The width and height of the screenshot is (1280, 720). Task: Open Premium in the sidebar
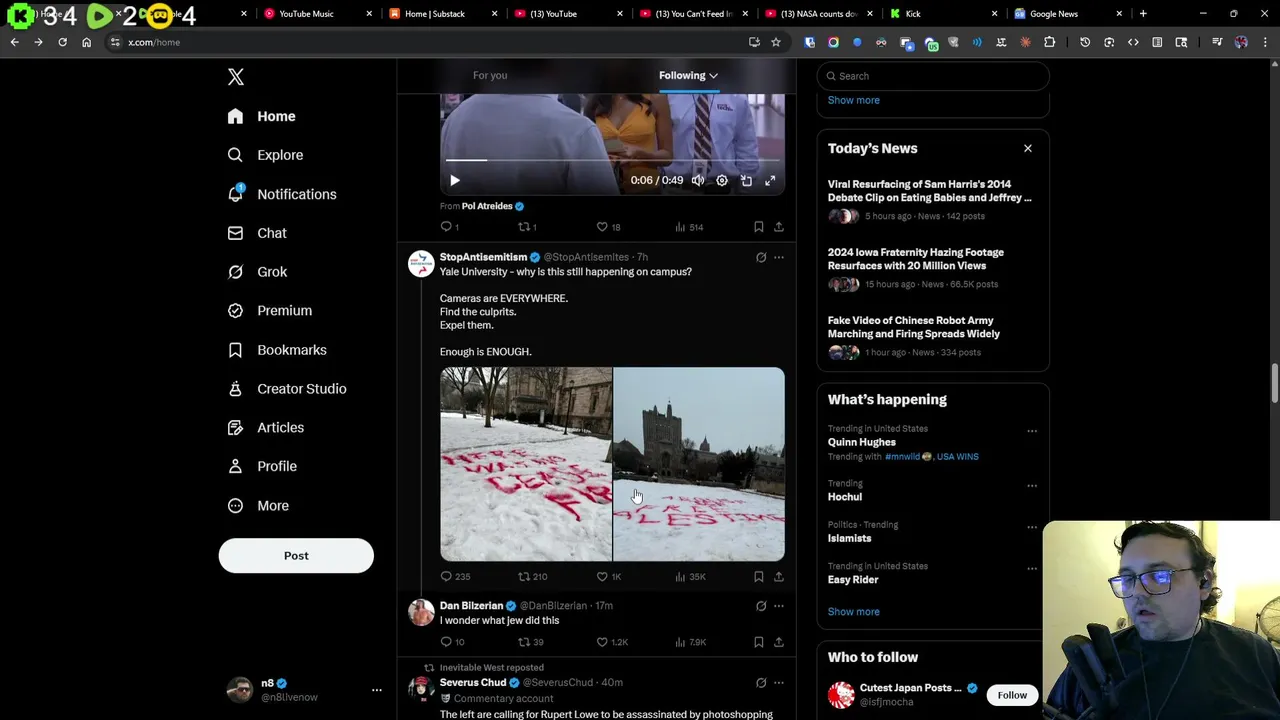pyautogui.click(x=269, y=311)
